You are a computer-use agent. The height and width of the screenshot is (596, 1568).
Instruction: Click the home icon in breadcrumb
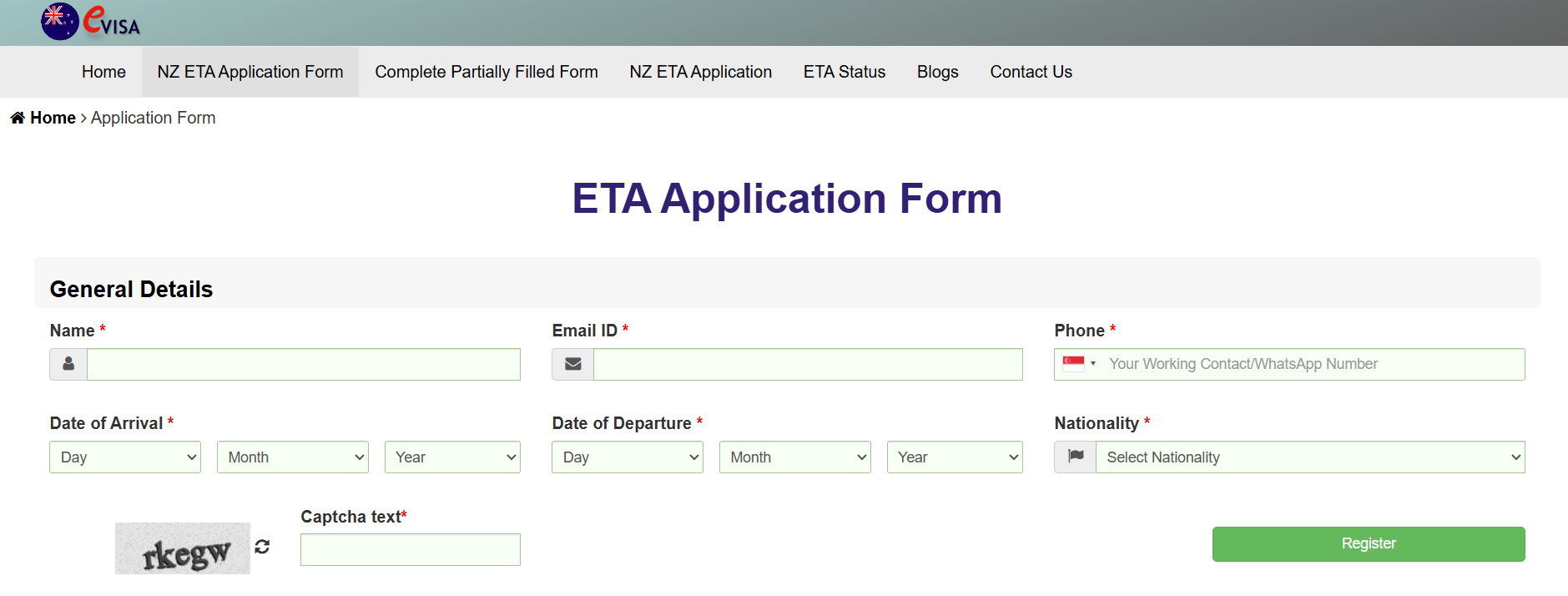[x=18, y=119]
